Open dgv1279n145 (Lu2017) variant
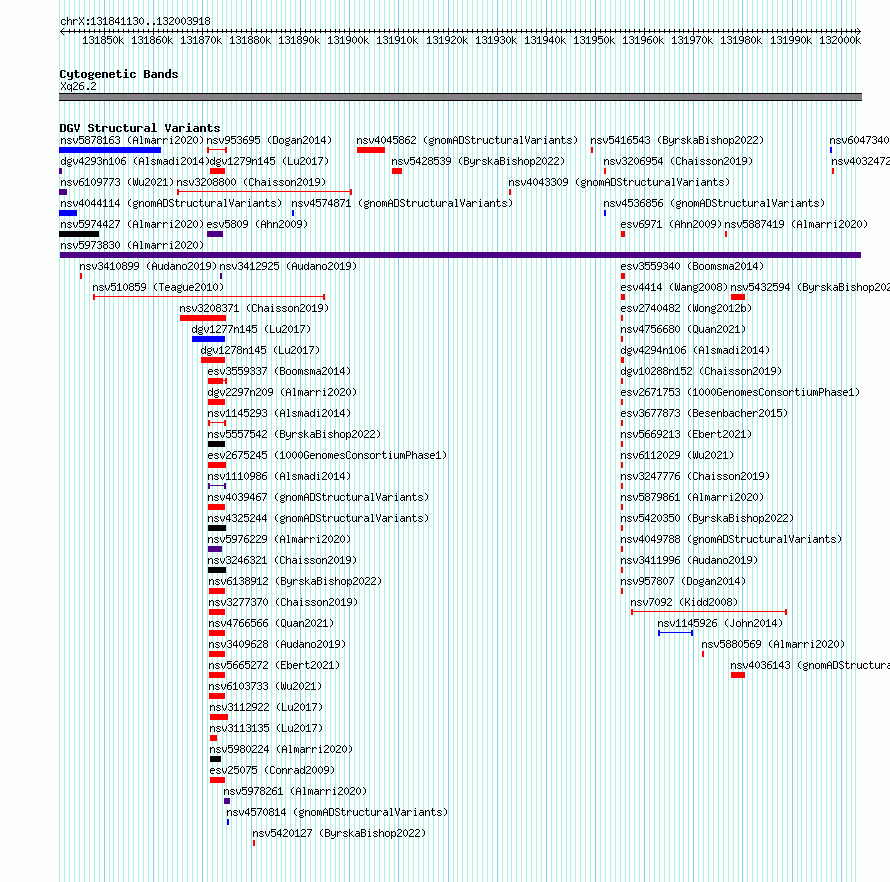 [x=269, y=161]
